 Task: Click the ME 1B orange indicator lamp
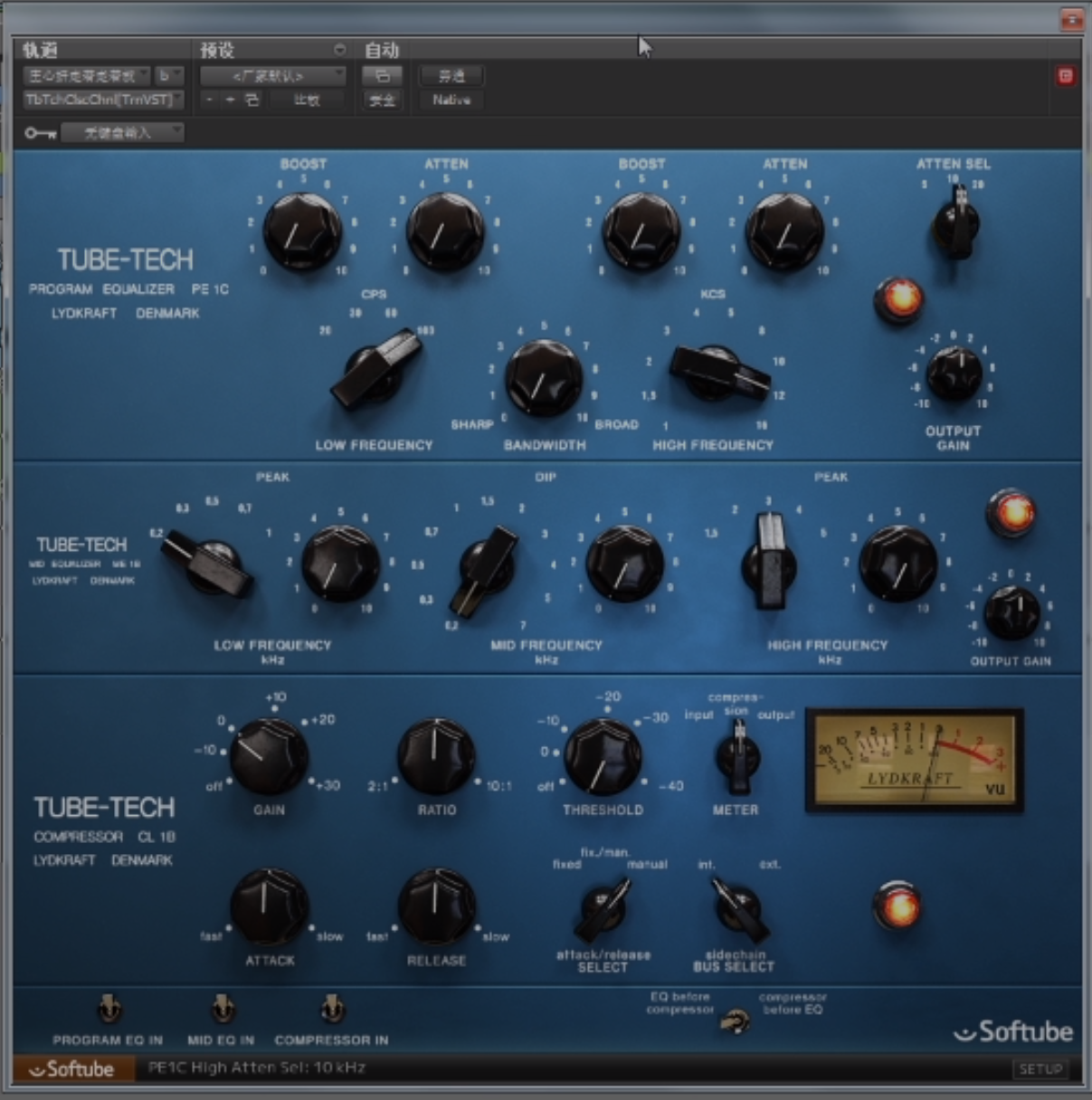click(x=1011, y=512)
